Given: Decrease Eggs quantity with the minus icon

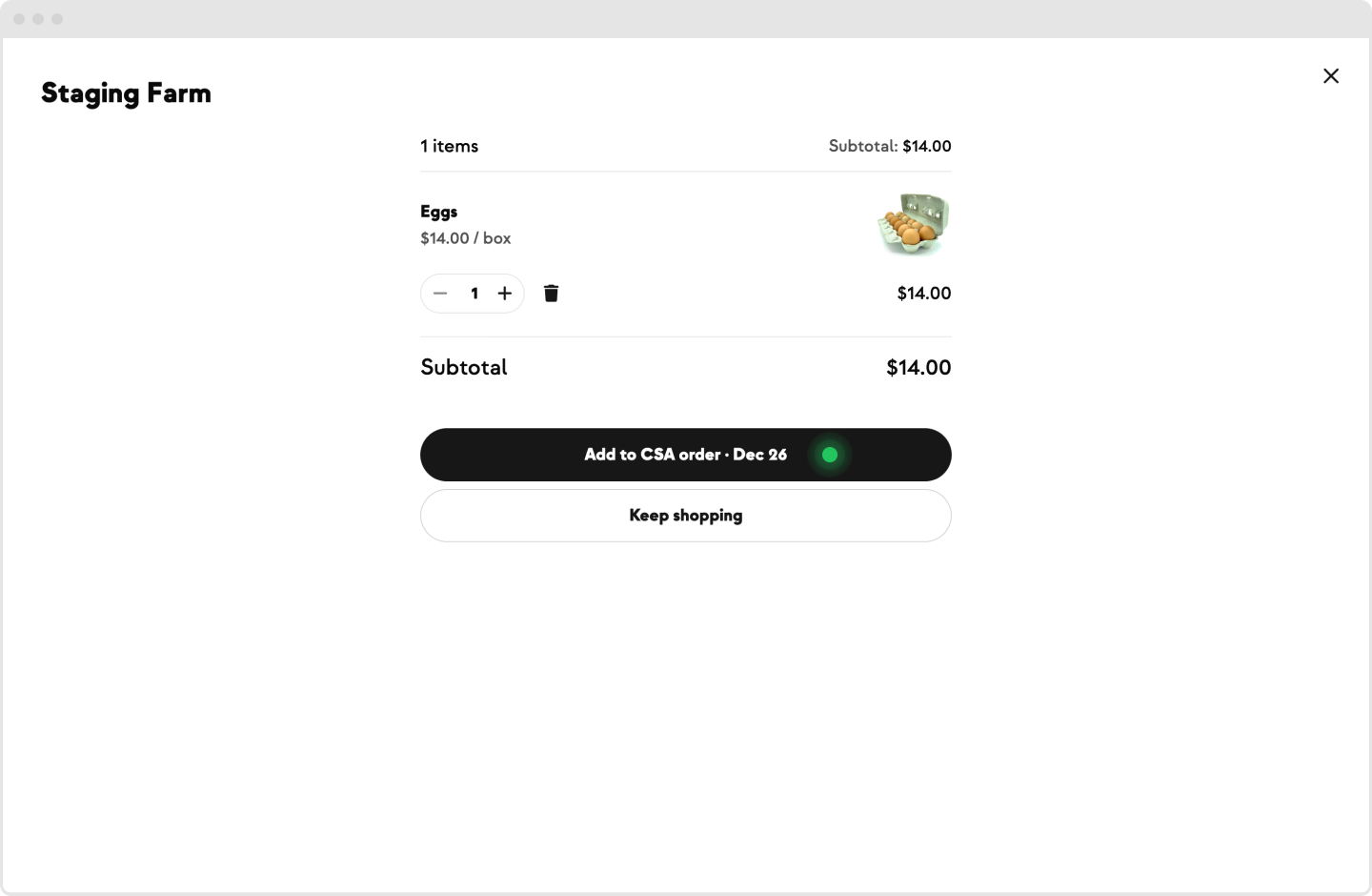Looking at the screenshot, I should point(440,294).
